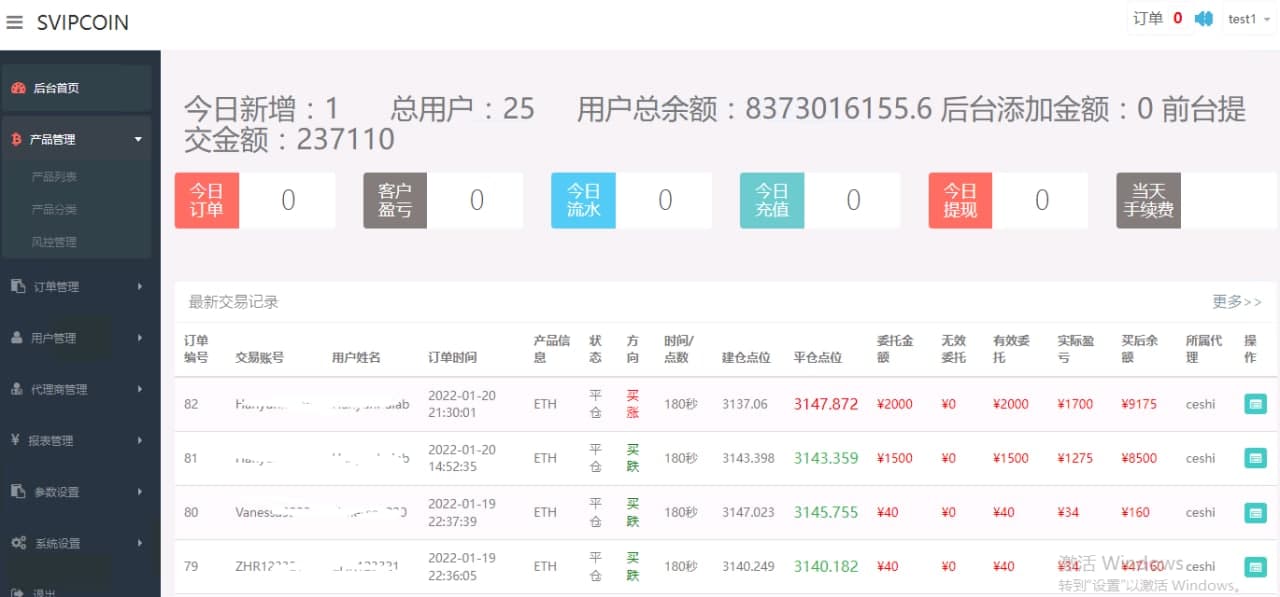Viewport: 1280px width, 597px height.
Task: Click the blue speaker sound icon
Action: pos(1203,19)
